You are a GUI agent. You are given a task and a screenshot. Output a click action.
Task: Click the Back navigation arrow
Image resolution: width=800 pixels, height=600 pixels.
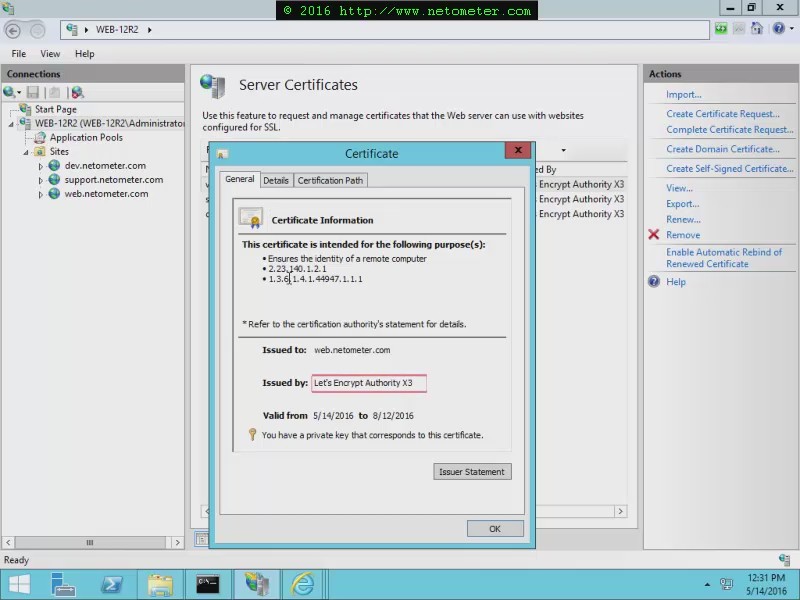pyautogui.click(x=13, y=31)
